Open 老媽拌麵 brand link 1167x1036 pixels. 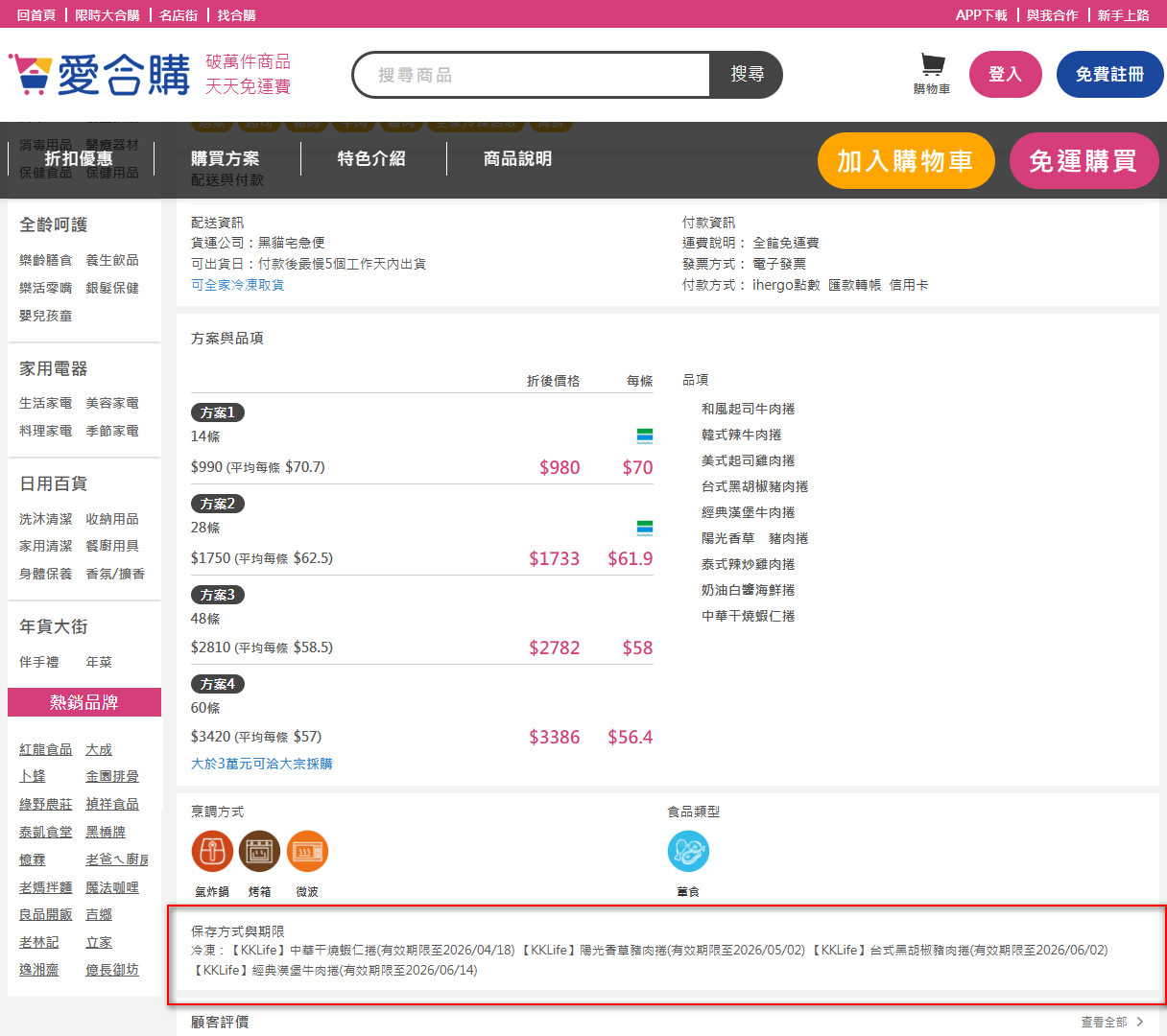46,887
